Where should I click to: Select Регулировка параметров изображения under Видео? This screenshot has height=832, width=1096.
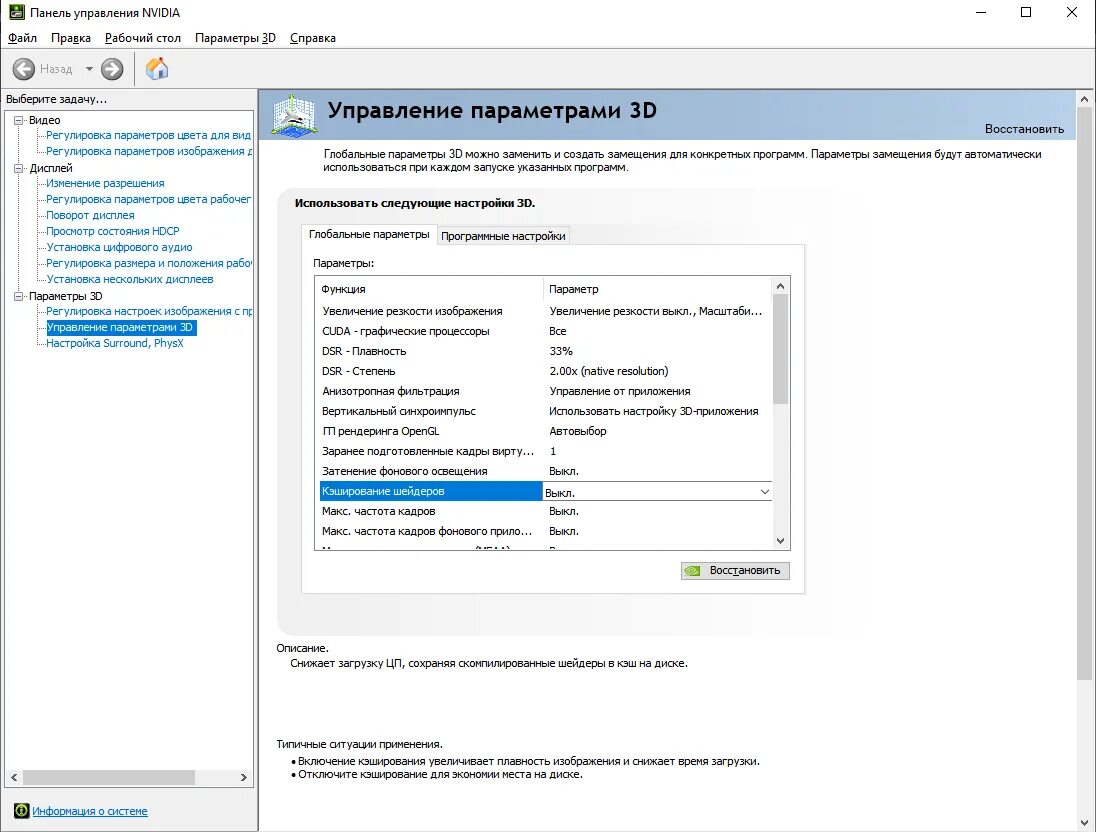tap(148, 151)
